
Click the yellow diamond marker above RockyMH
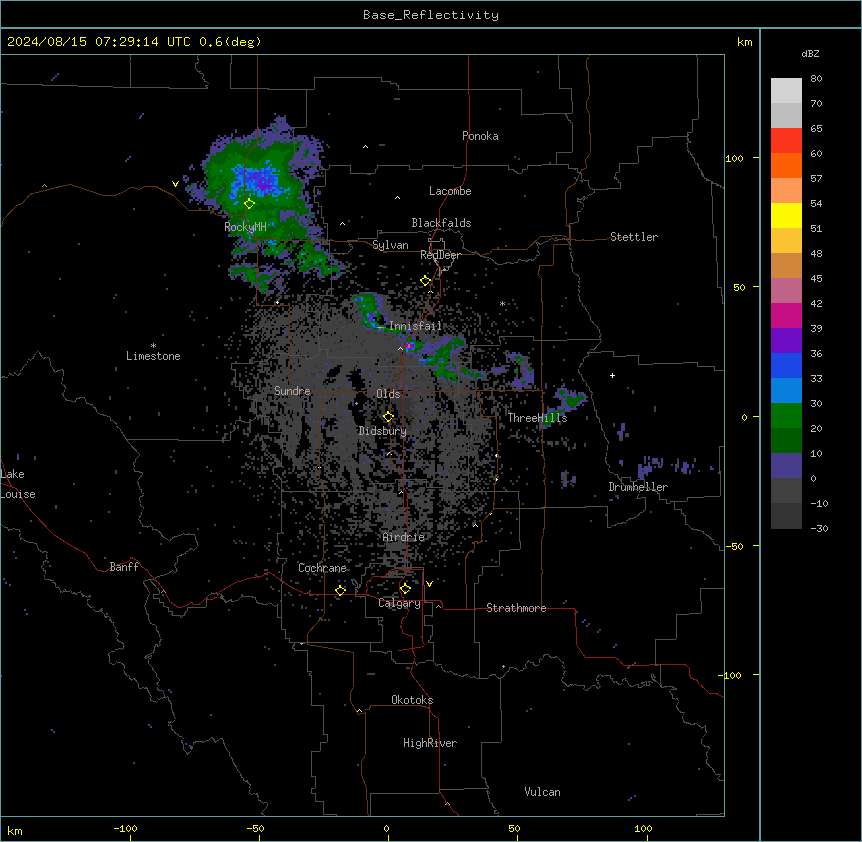pos(249,204)
